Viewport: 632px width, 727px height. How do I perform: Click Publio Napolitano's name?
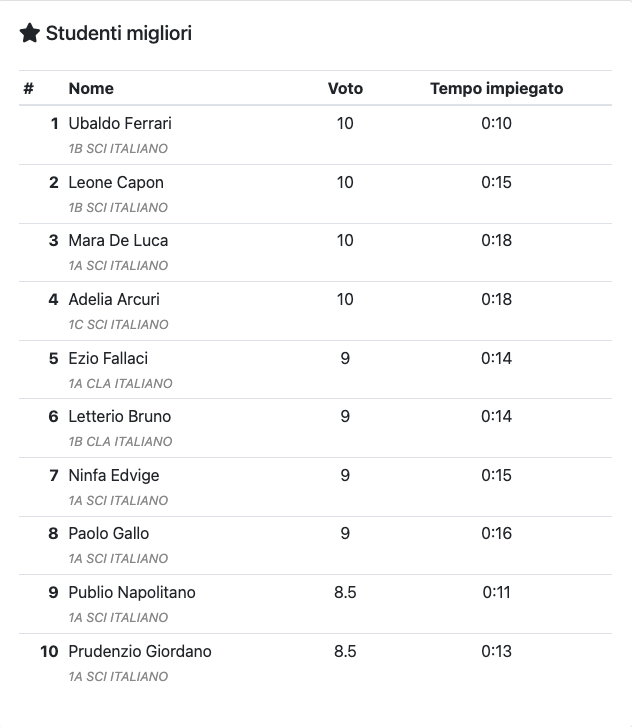tap(132, 593)
